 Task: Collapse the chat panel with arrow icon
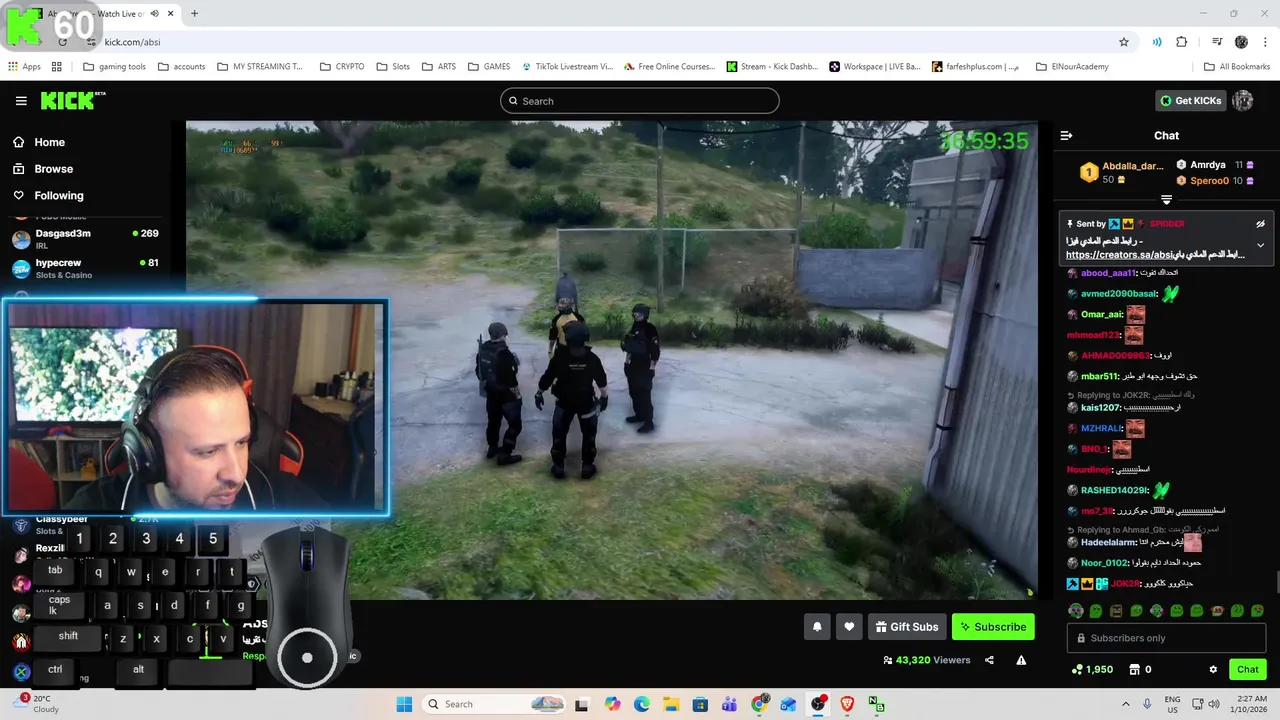pyautogui.click(x=1066, y=135)
